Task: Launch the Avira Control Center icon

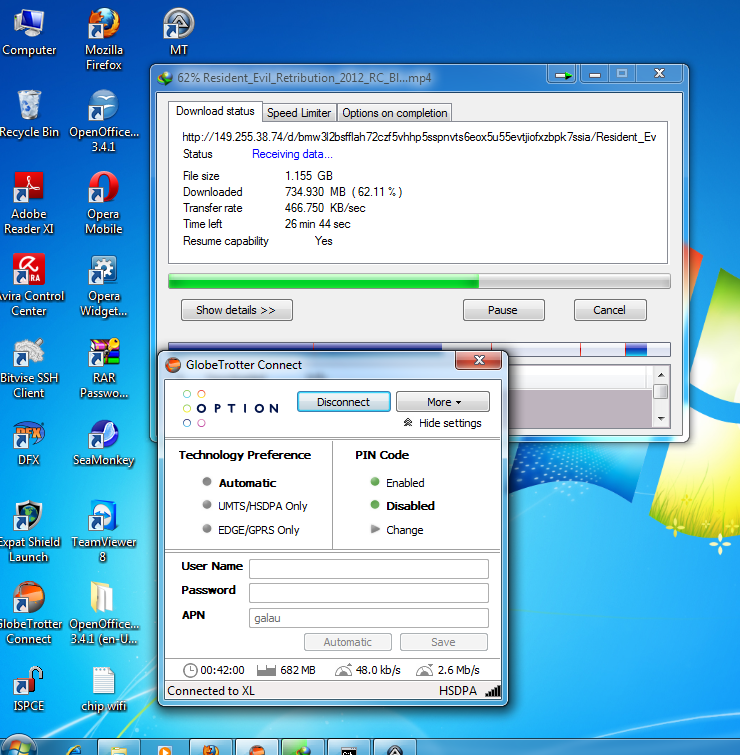Action: click(29, 272)
